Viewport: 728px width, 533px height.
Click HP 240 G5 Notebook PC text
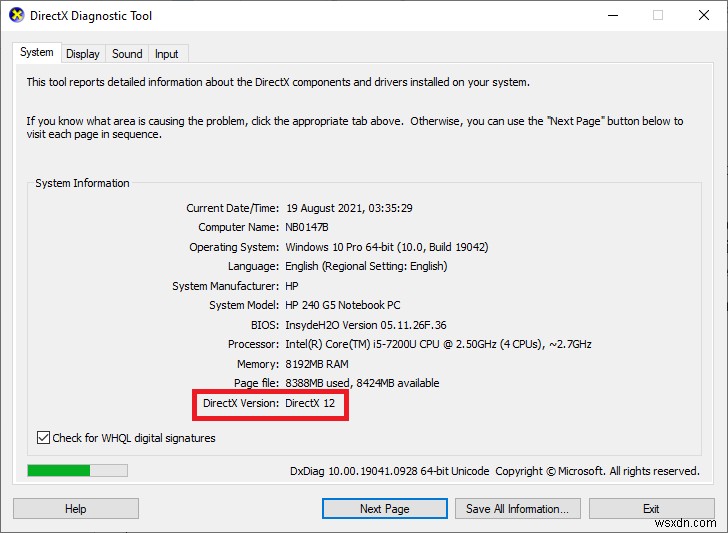[343, 305]
